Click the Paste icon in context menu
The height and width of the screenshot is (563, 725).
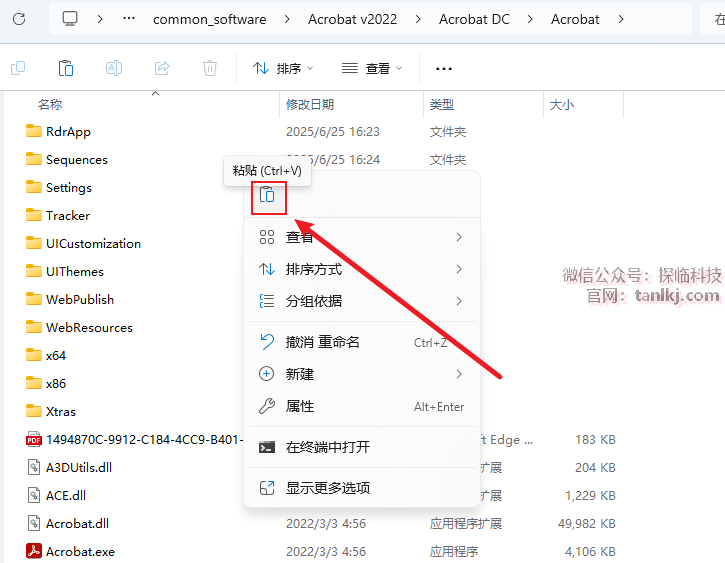[x=267, y=195]
